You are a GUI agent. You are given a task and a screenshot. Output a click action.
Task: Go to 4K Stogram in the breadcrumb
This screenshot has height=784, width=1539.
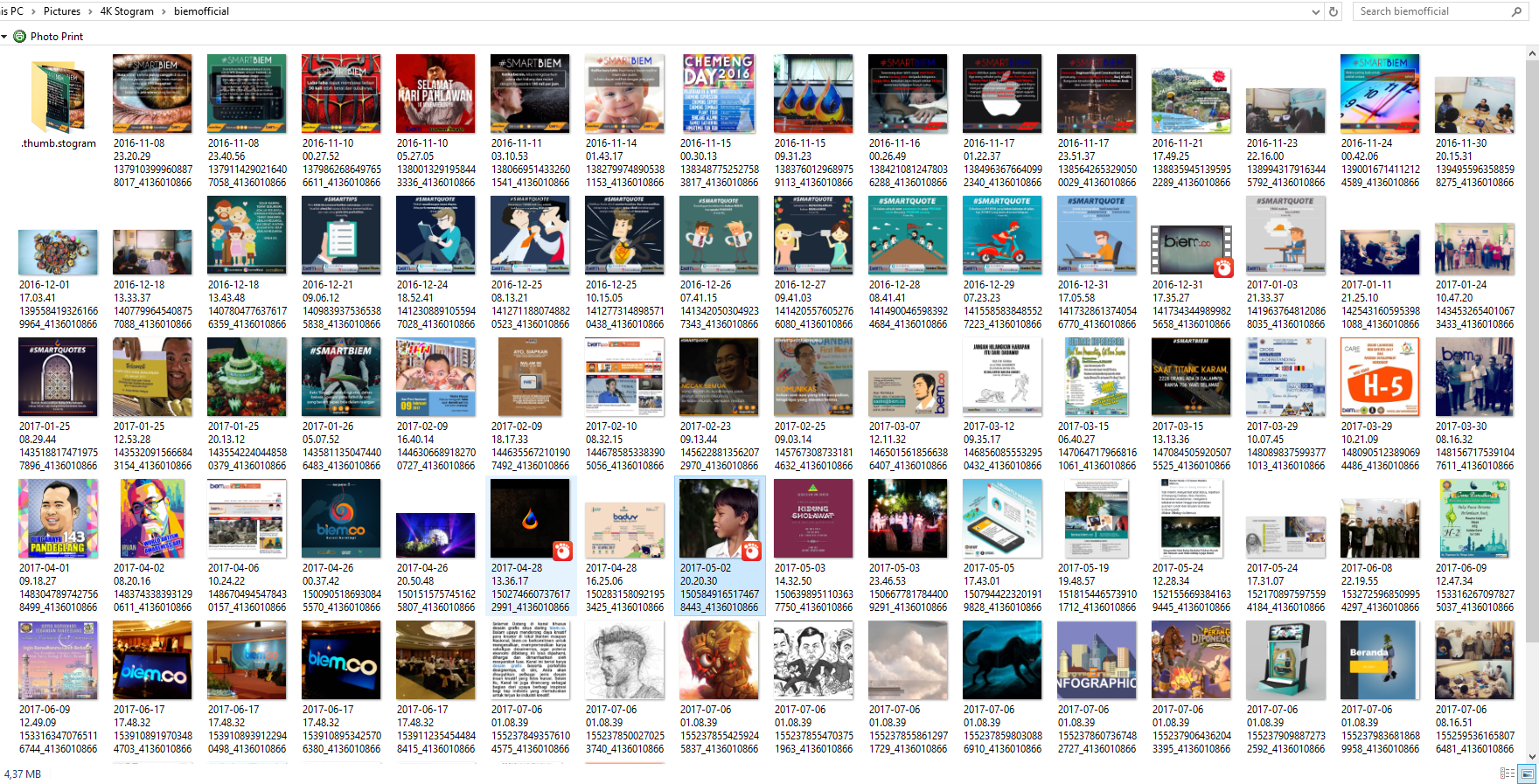127,11
